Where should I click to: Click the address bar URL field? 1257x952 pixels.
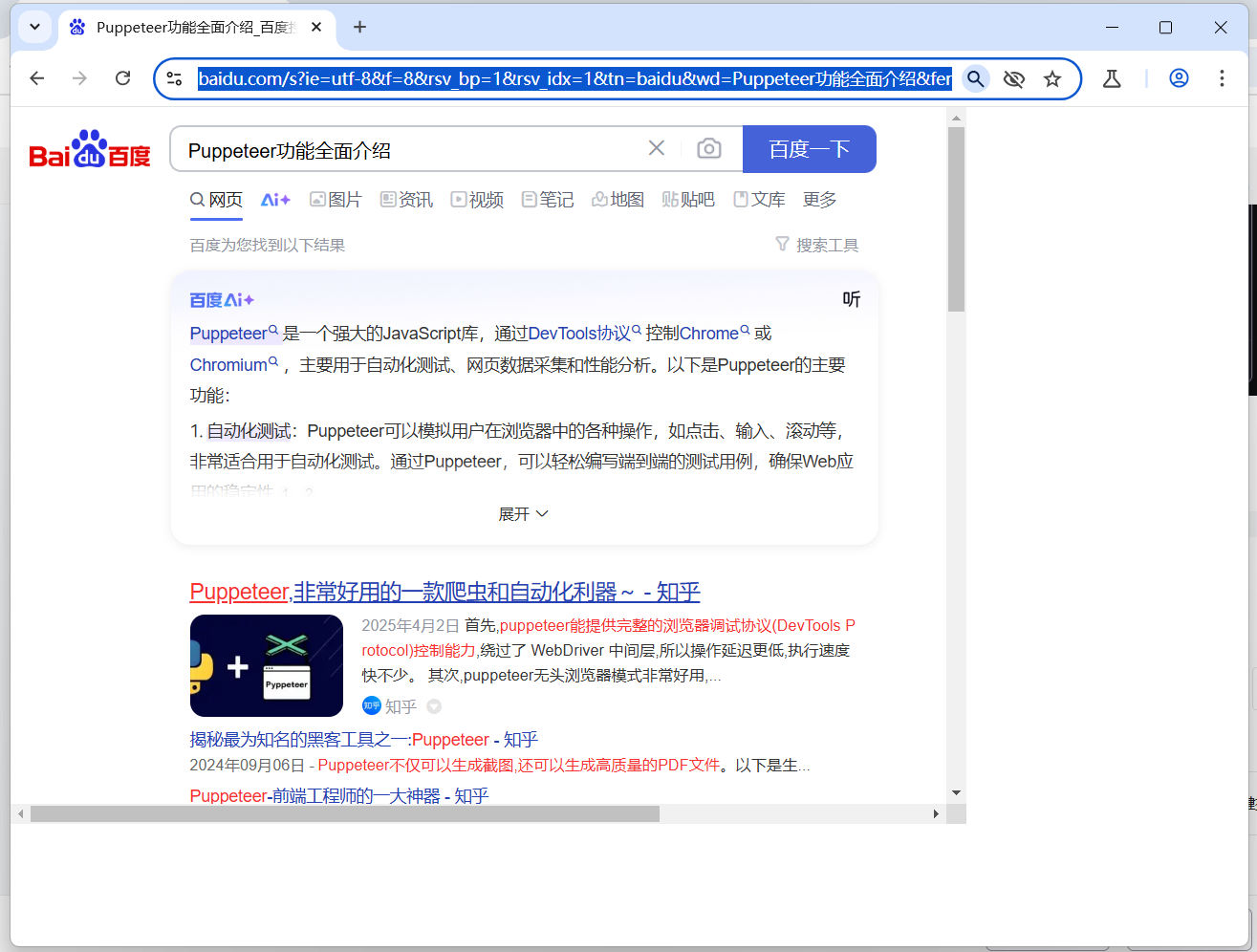point(574,78)
